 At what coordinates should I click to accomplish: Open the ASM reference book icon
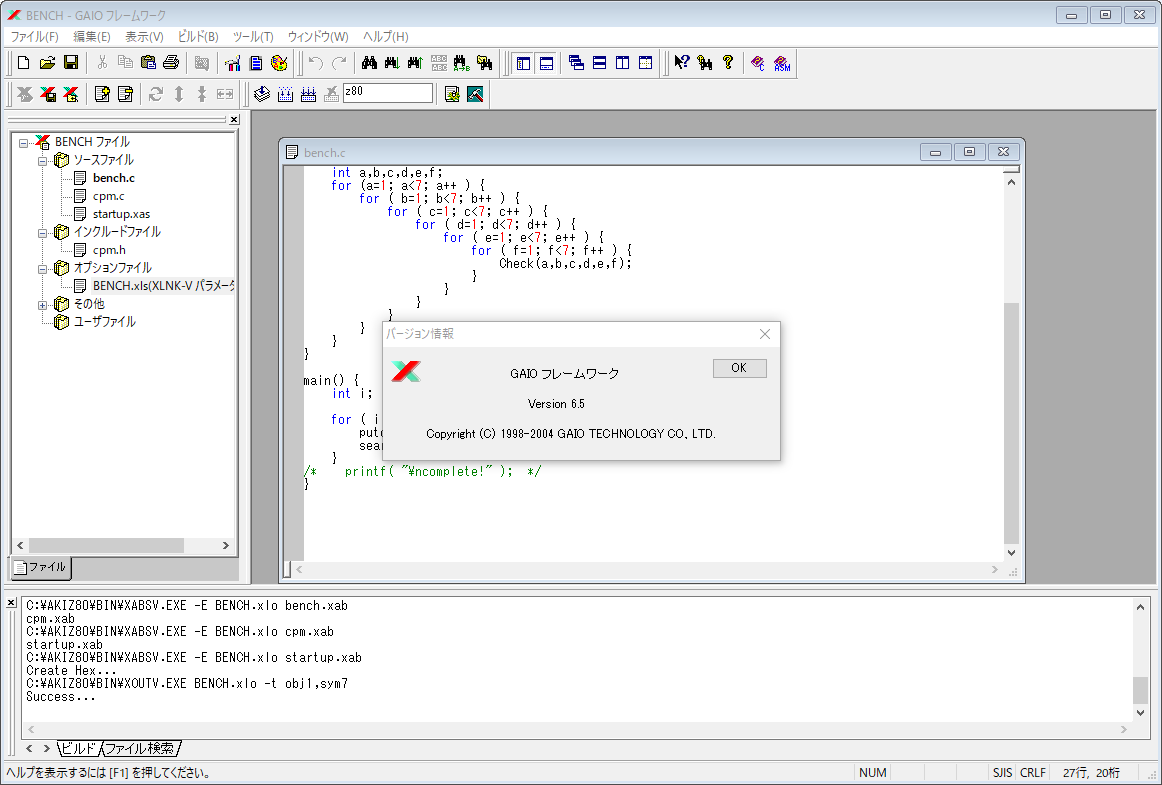point(781,63)
